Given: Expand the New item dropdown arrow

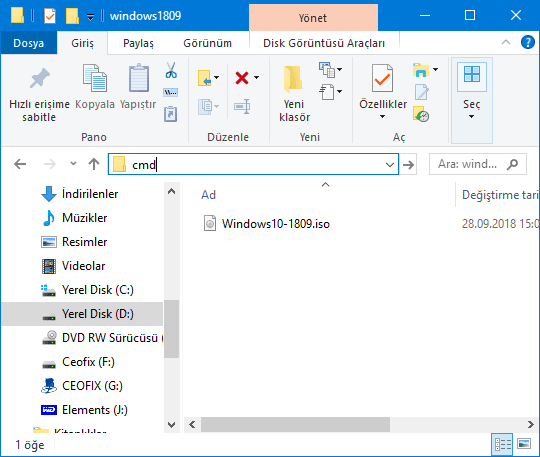Looking at the screenshot, I should point(340,70).
